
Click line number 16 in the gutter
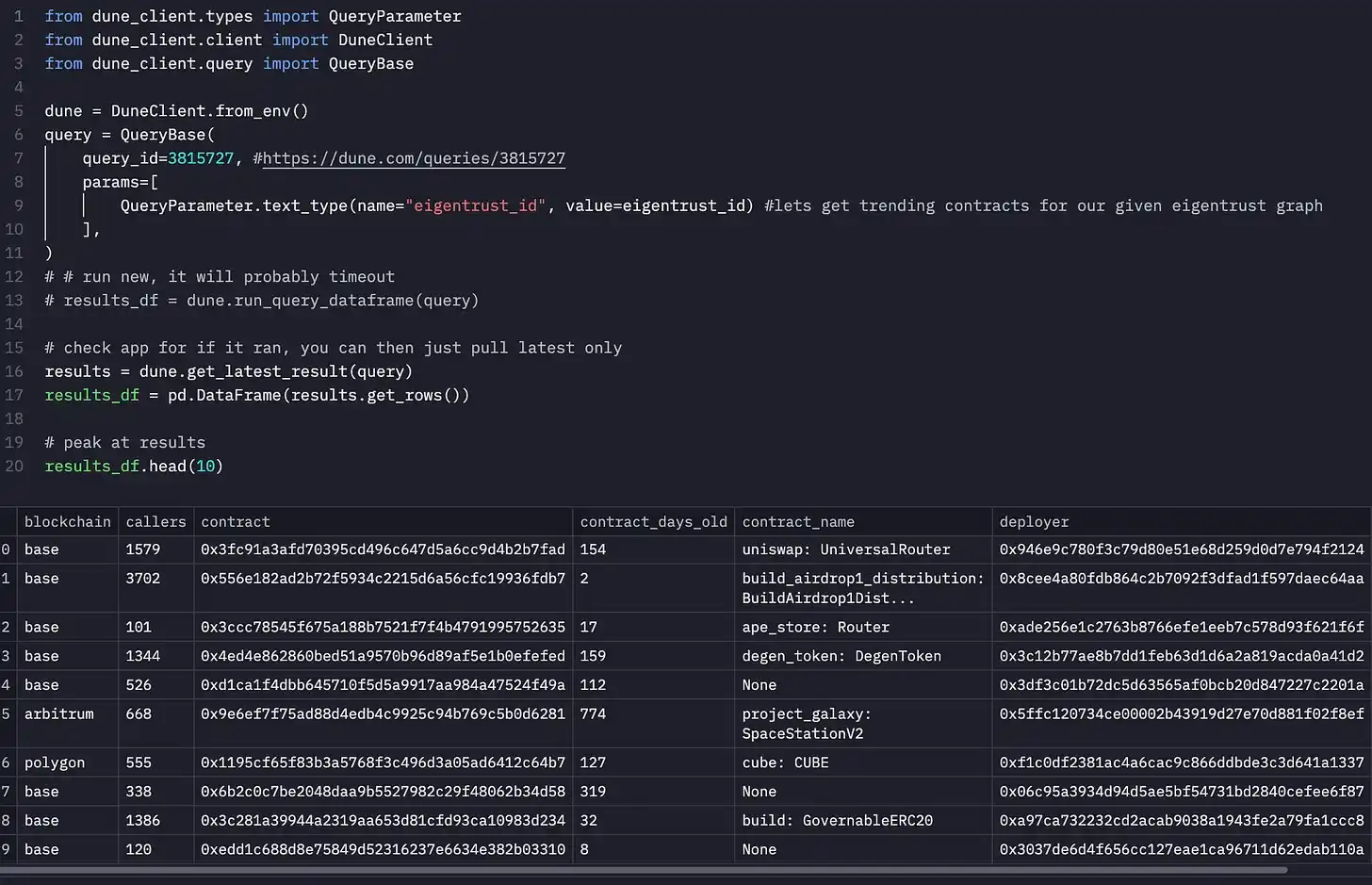[14, 371]
